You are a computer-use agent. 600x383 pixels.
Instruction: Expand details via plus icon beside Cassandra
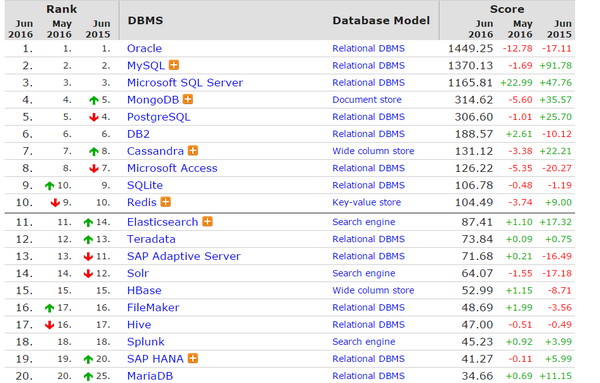tap(193, 151)
